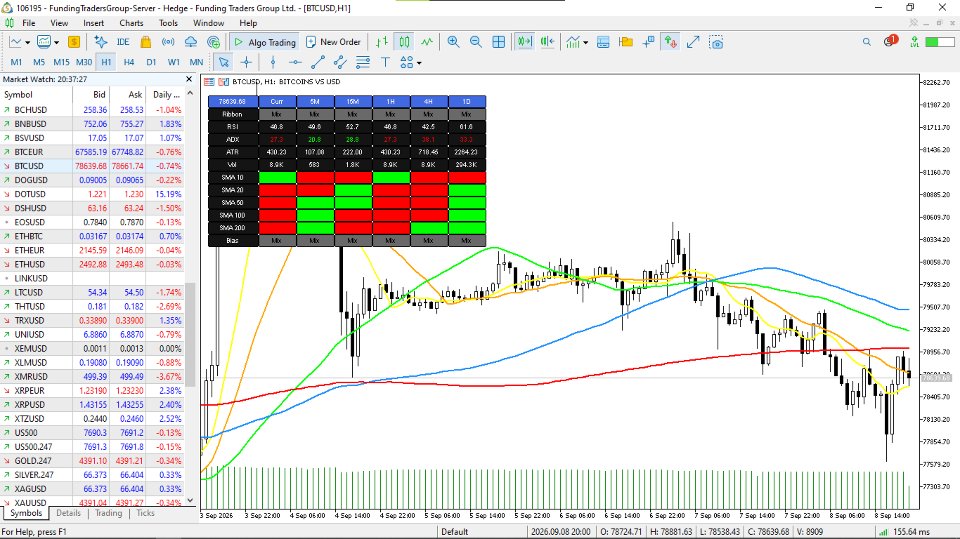960x539 pixels.
Task: Toggle chart shift from right edge
Action: (547, 42)
